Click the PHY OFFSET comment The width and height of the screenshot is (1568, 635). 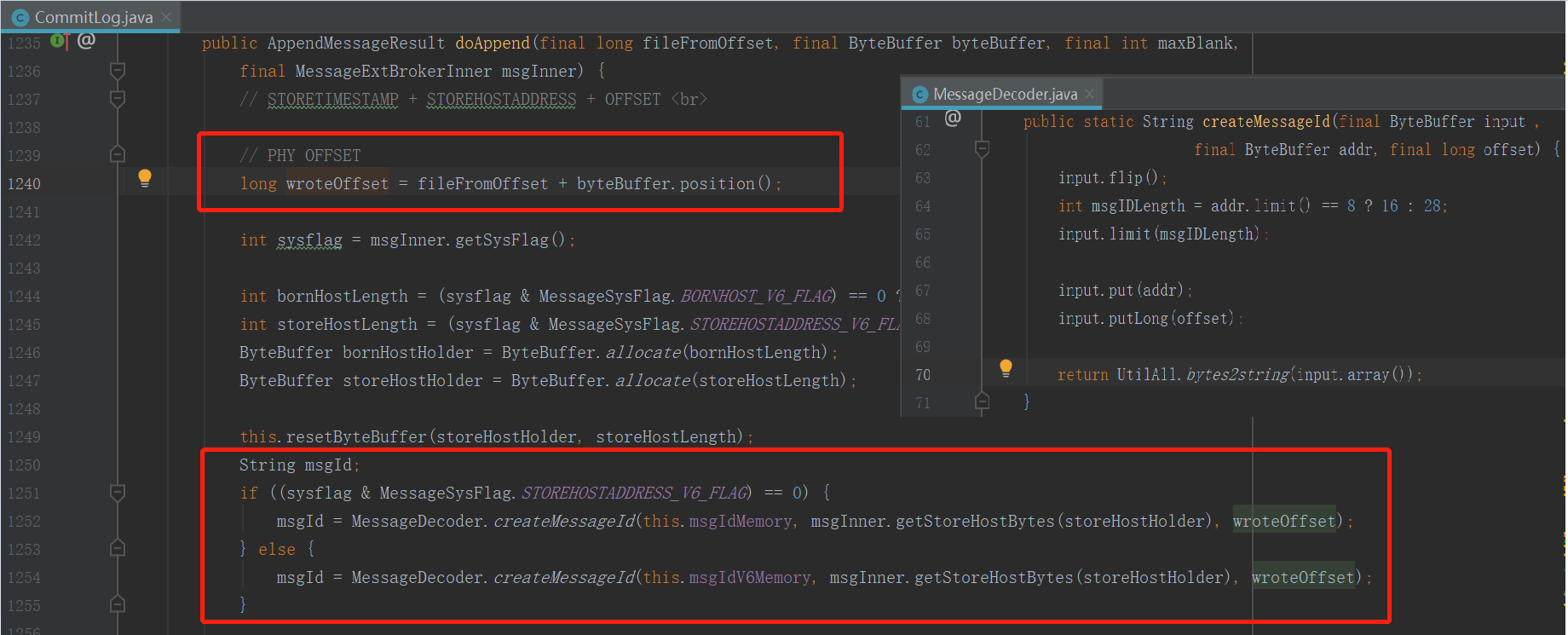(x=300, y=156)
